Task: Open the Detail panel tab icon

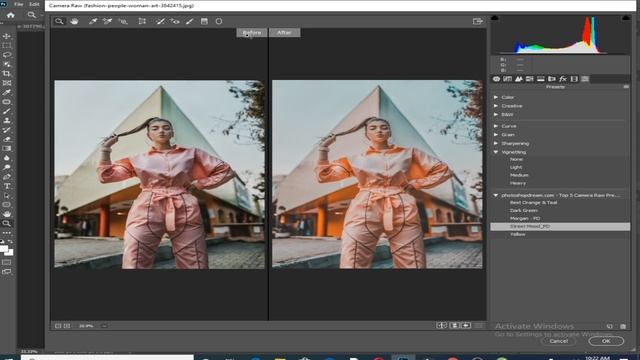Action: [518, 79]
